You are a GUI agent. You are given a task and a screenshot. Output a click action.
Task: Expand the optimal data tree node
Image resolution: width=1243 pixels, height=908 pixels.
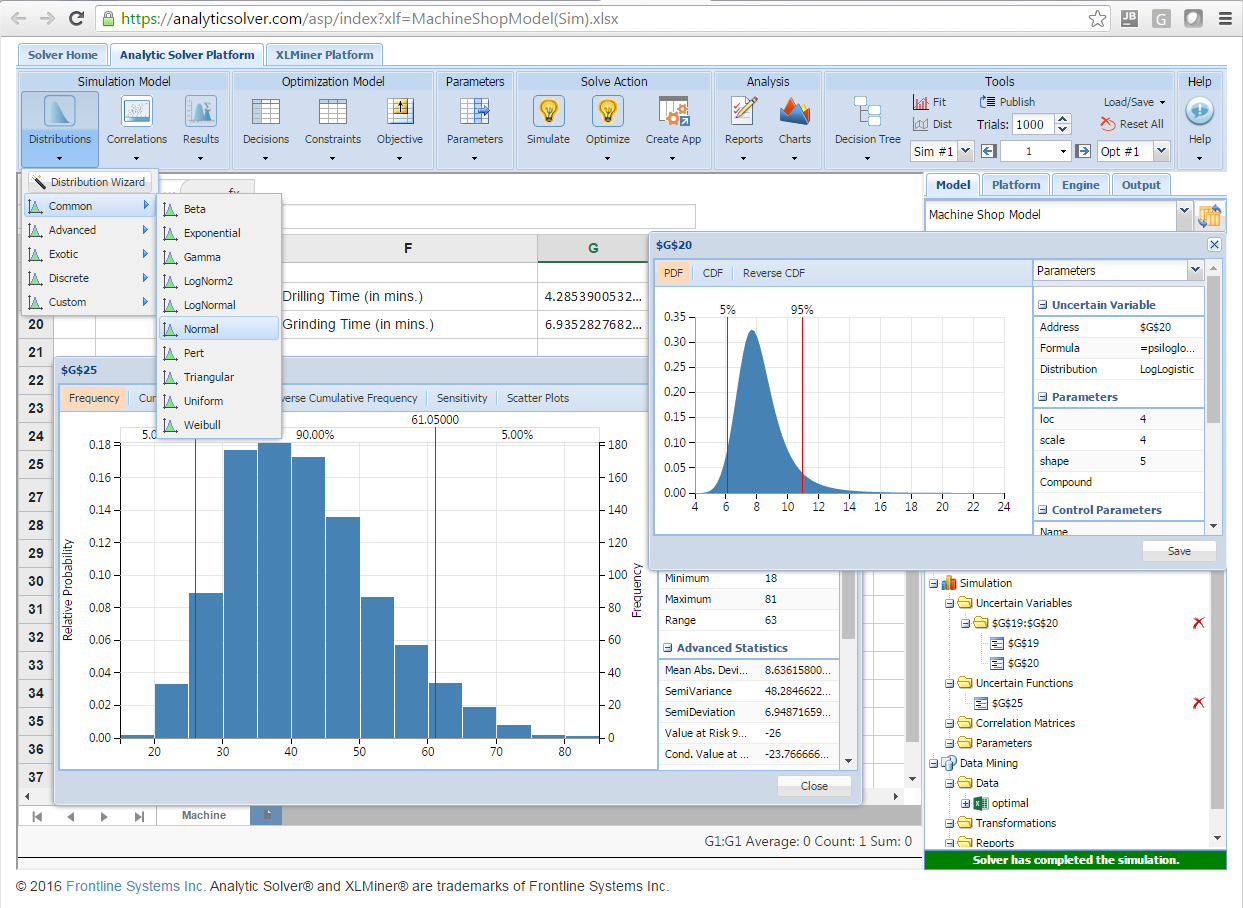pyautogui.click(x=966, y=803)
